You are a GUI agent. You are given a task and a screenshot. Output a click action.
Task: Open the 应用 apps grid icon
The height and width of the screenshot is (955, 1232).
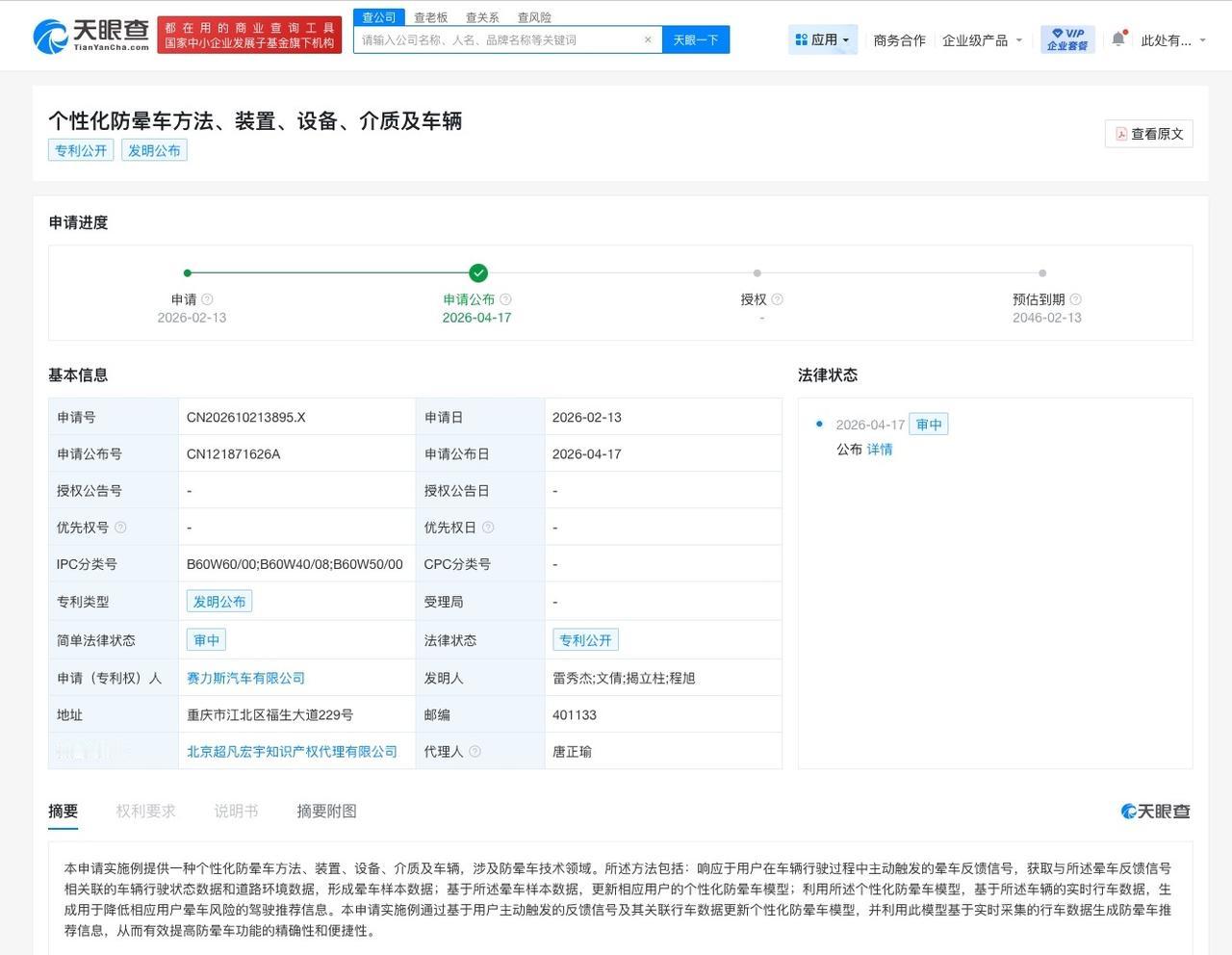click(x=803, y=39)
